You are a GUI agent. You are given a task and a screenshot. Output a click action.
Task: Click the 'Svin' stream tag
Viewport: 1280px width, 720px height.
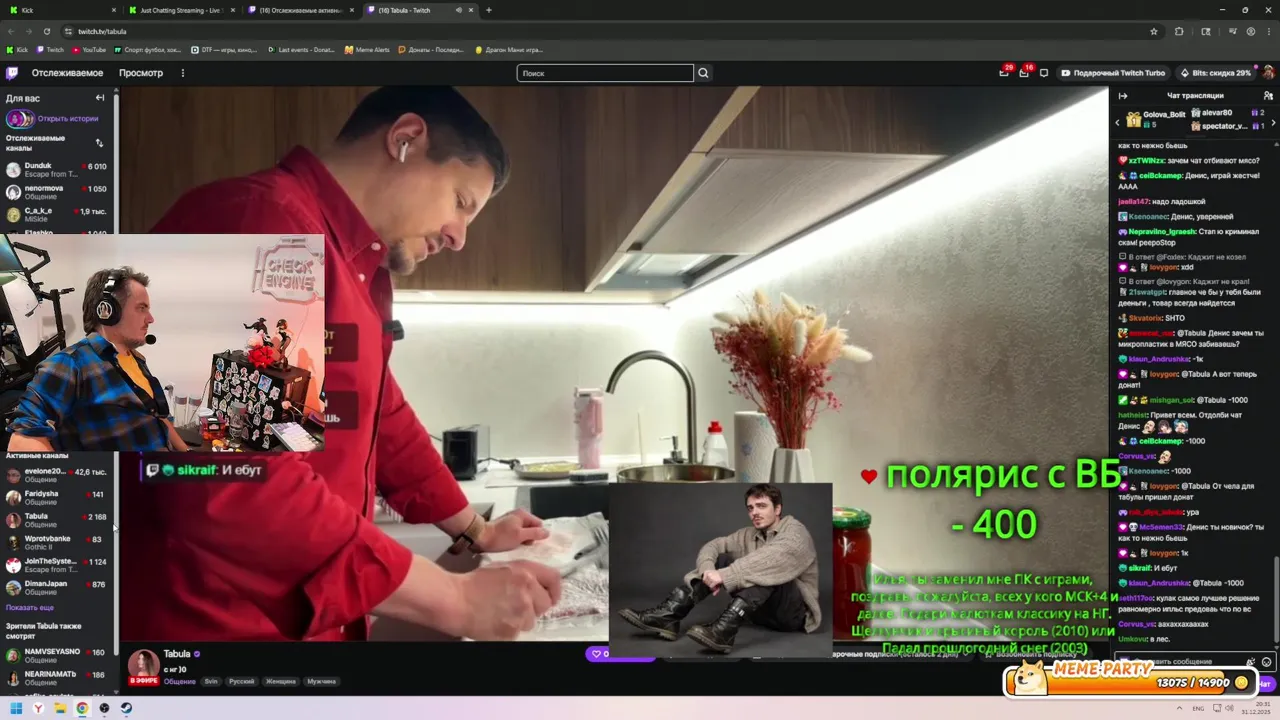211,681
